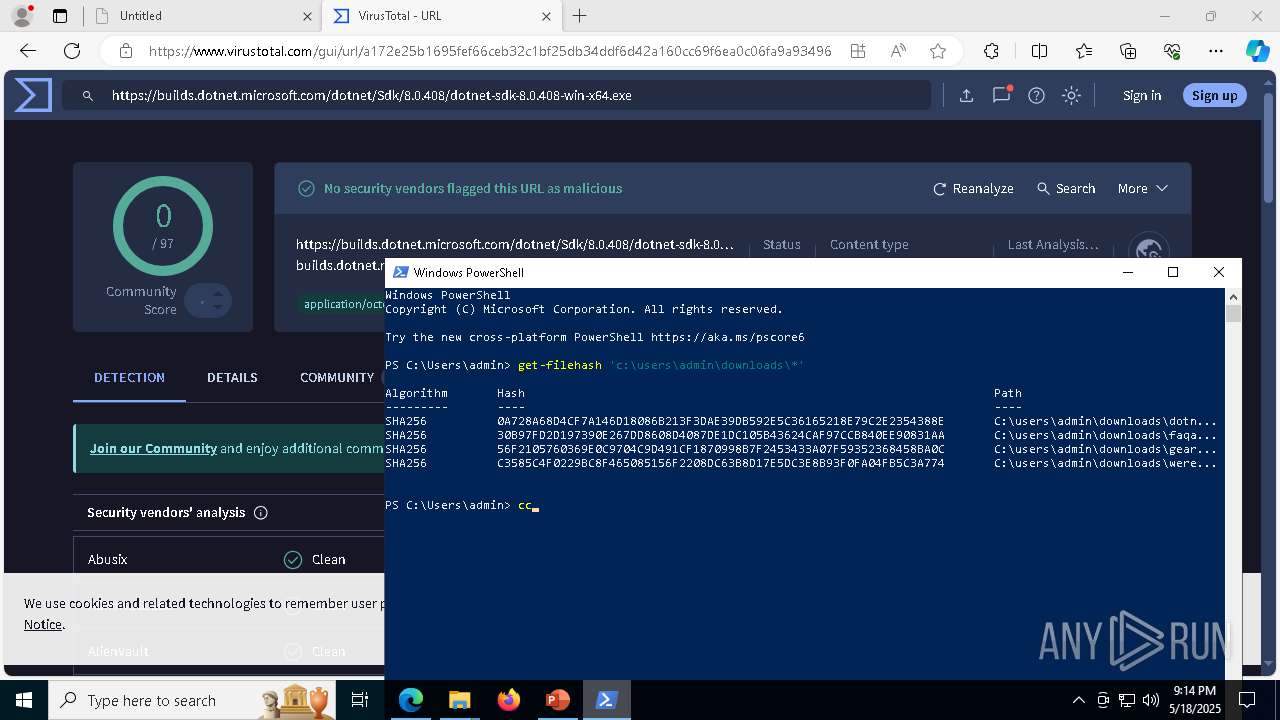Click the Reanalyze button

click(973, 188)
